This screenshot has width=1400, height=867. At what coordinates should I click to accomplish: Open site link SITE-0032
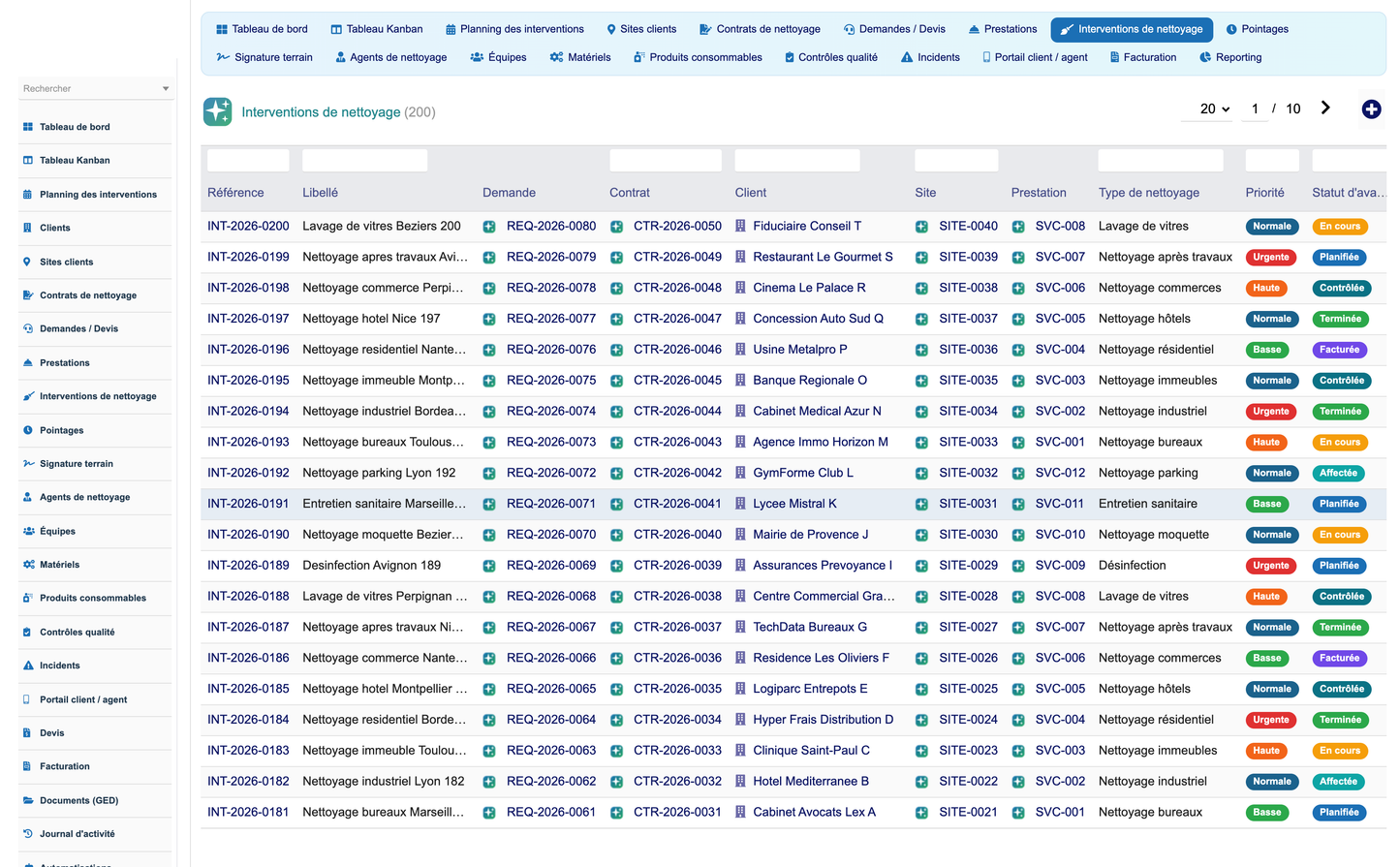(x=968, y=474)
